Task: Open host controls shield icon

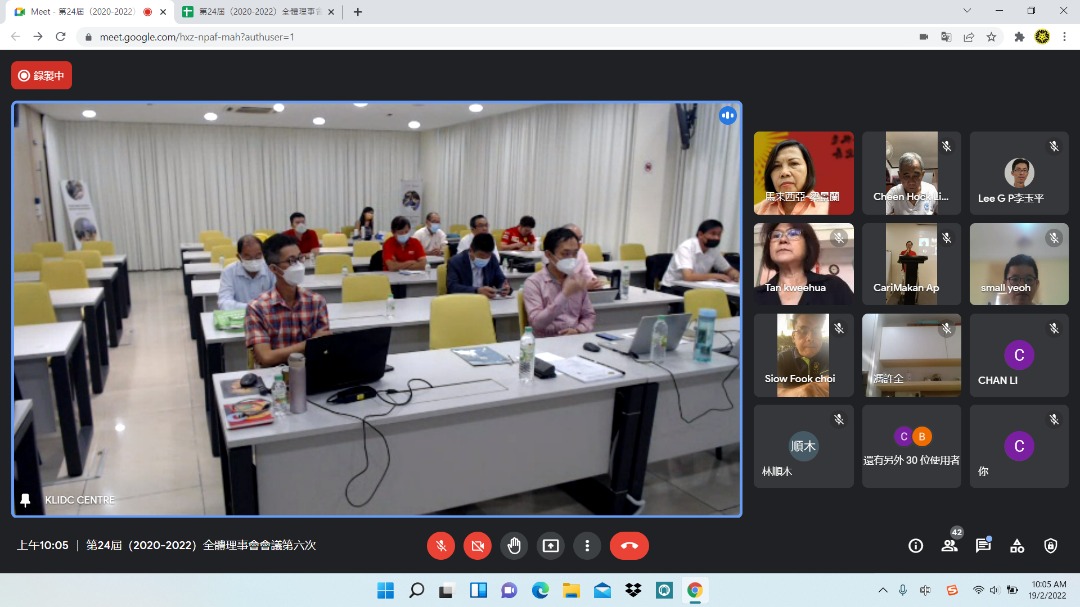Action: coord(1050,545)
